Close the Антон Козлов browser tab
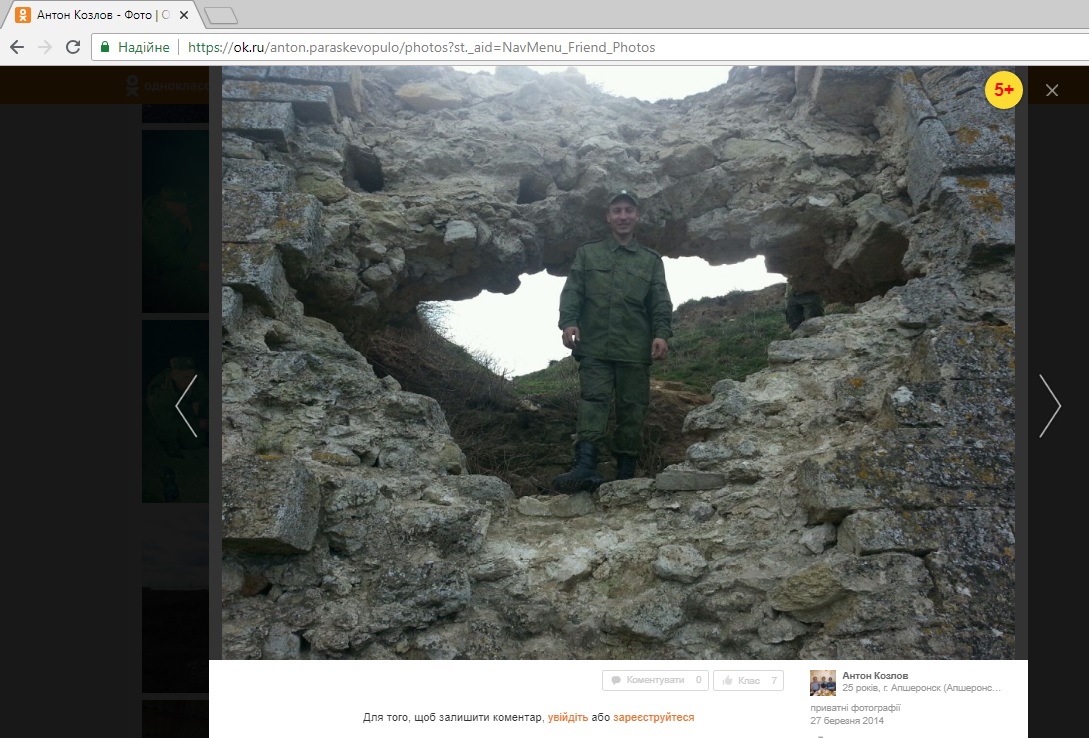Image resolution: width=1089 pixels, height=738 pixels. point(185,15)
